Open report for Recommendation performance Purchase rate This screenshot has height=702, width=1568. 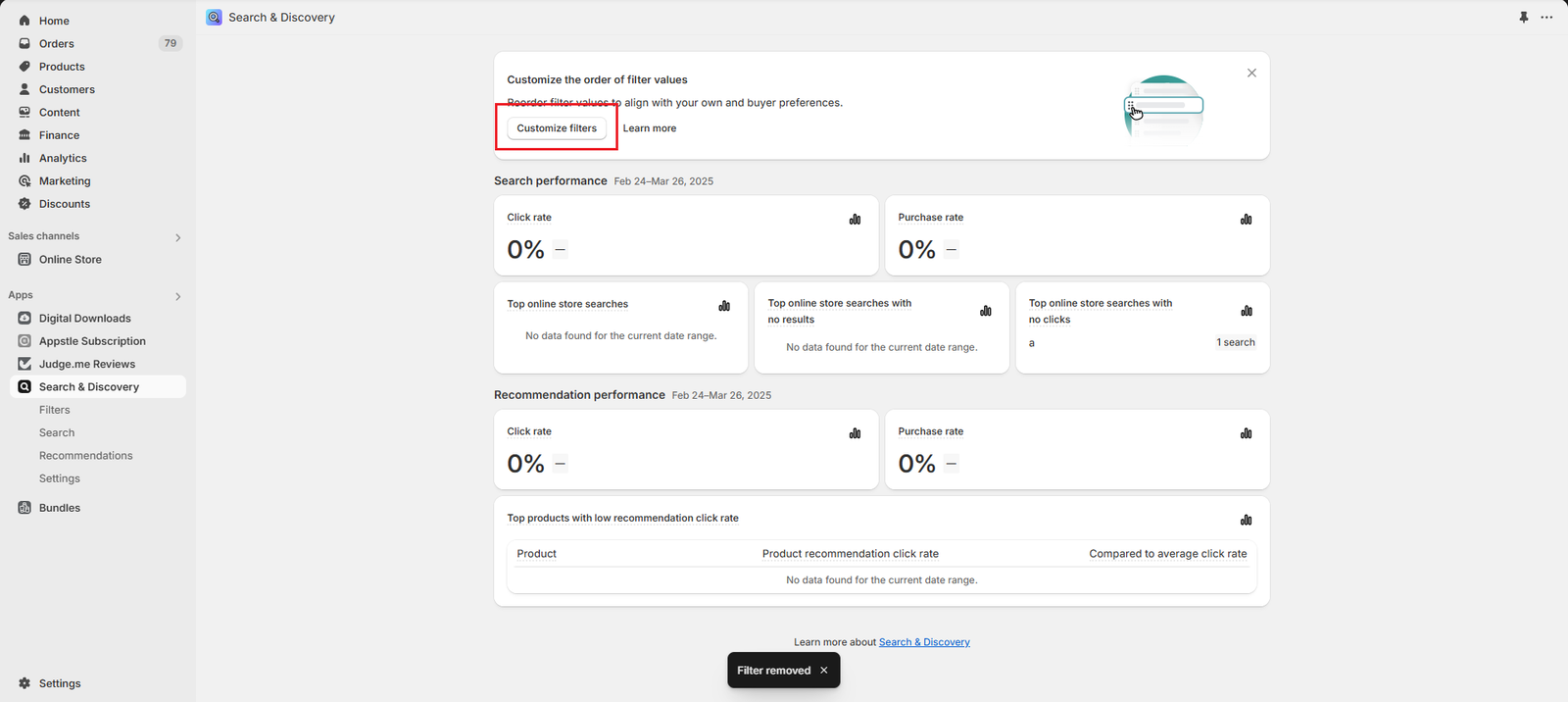pos(1246,433)
